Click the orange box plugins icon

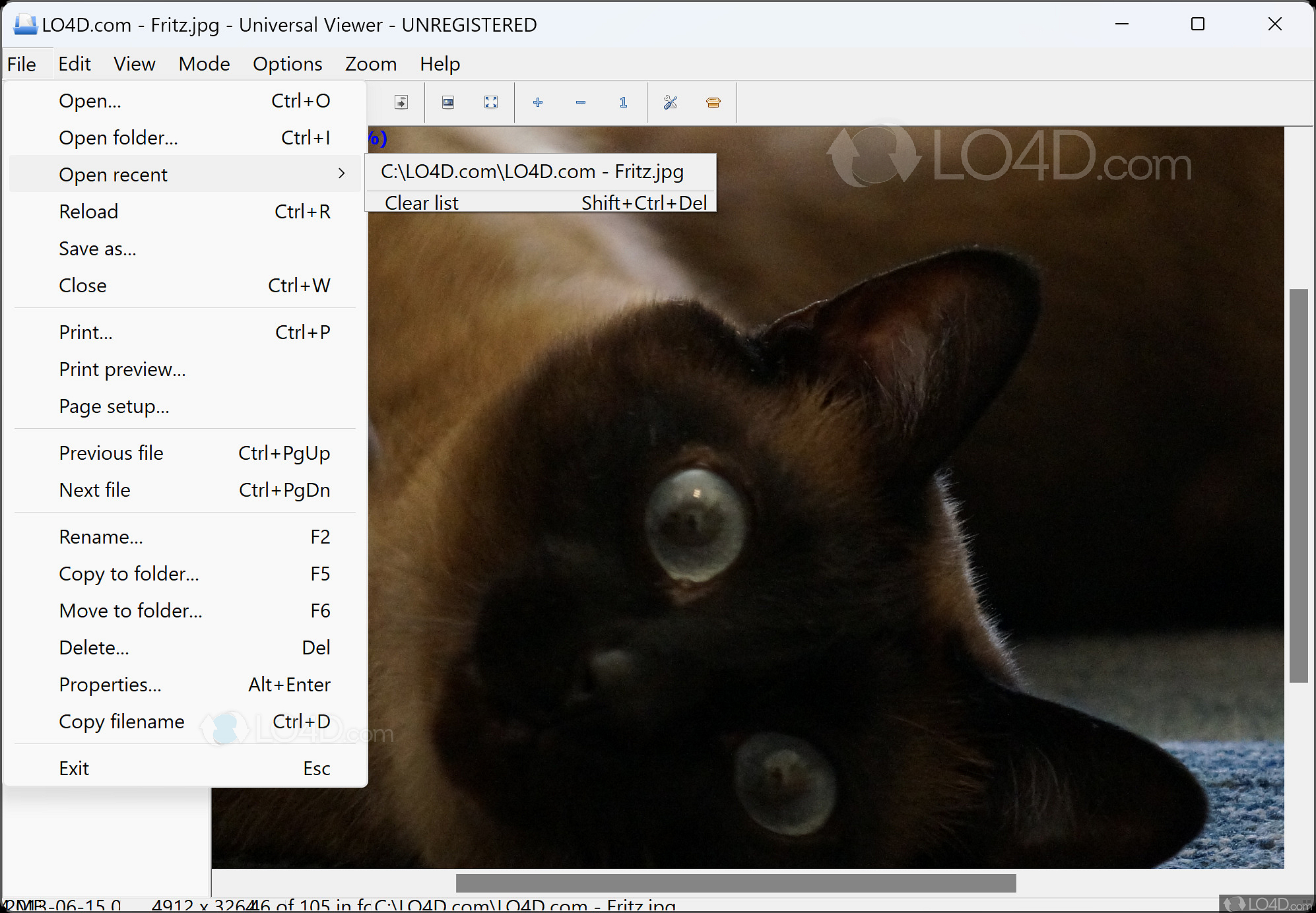pos(713,102)
